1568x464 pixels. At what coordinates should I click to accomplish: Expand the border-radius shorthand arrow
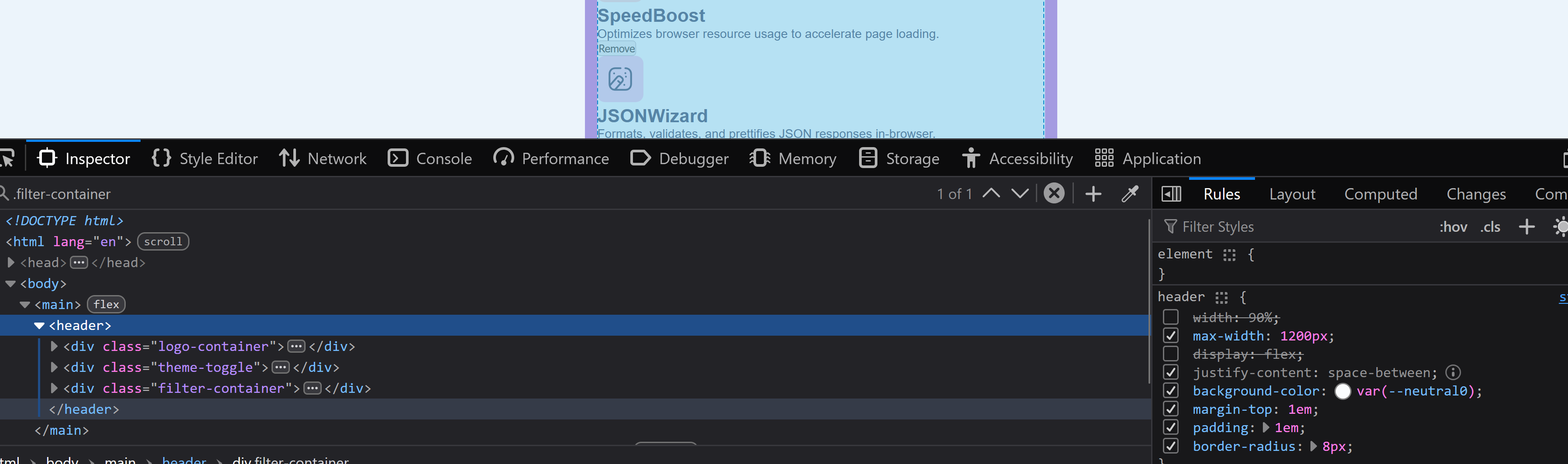point(1313,447)
